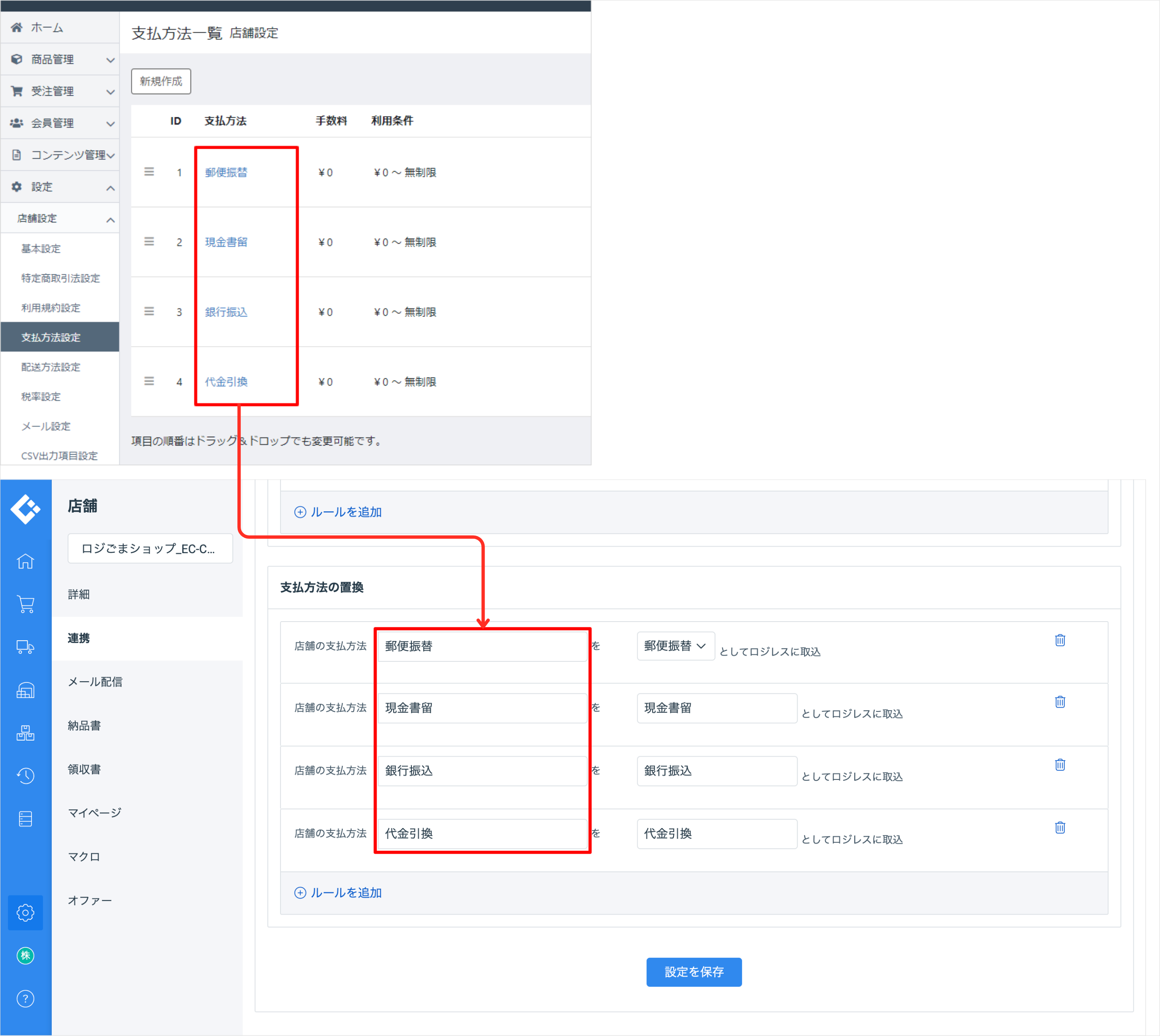
Task: Open the warehouse icon in sidebar
Action: point(25,690)
